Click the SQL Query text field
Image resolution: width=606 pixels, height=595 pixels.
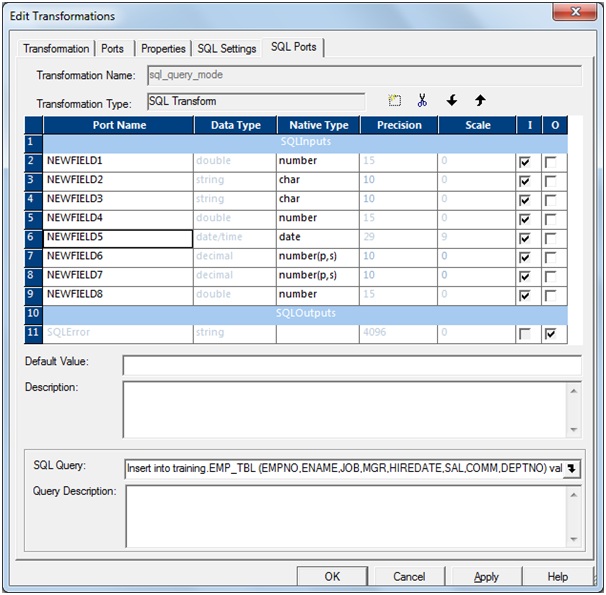click(x=344, y=469)
